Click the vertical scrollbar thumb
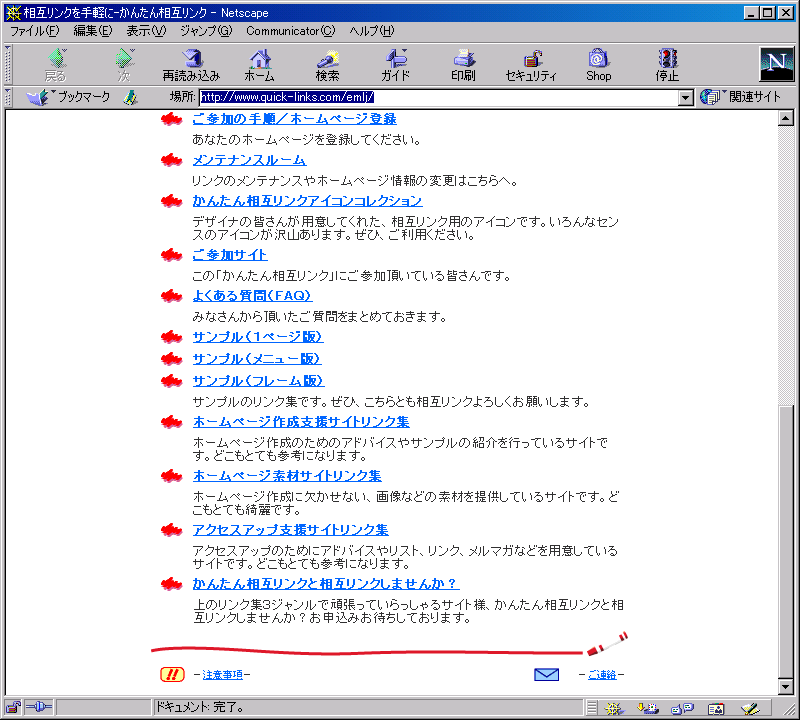 (786, 542)
